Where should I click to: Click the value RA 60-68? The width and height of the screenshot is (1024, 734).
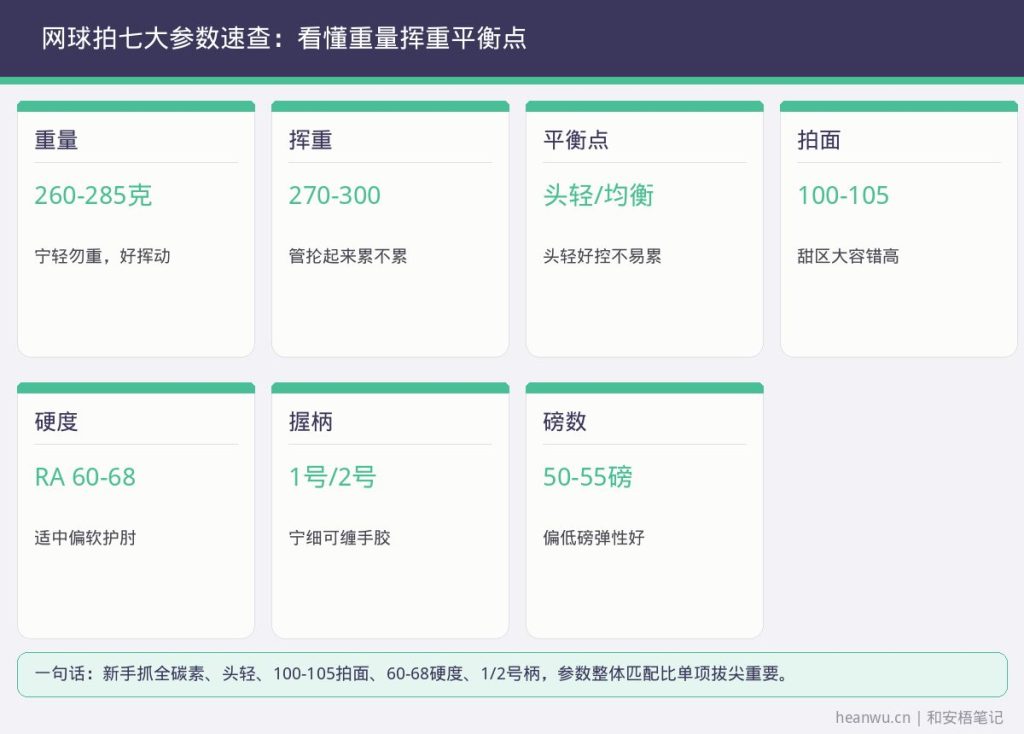pos(85,477)
